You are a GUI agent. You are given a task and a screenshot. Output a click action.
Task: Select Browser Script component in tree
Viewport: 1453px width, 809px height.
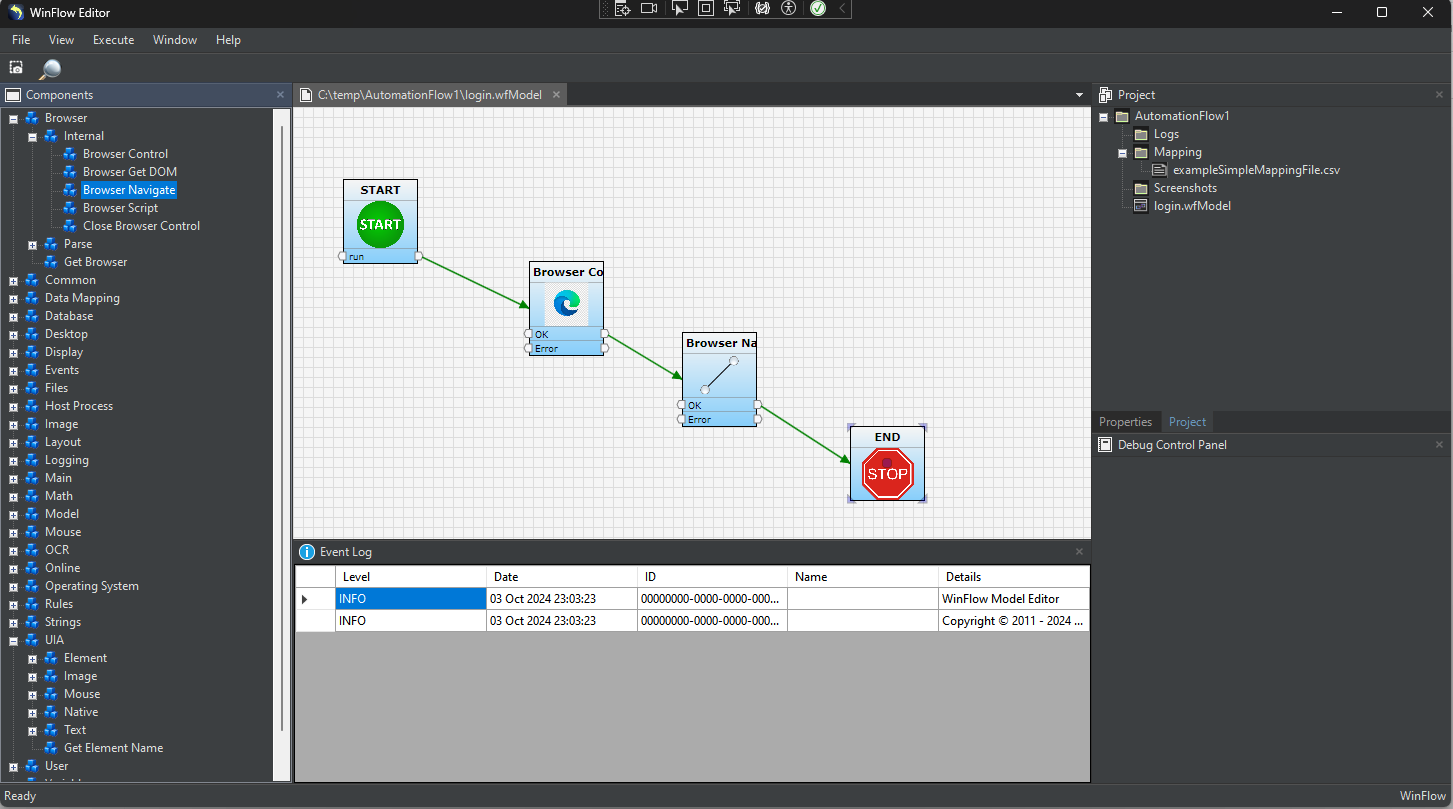[120, 208]
